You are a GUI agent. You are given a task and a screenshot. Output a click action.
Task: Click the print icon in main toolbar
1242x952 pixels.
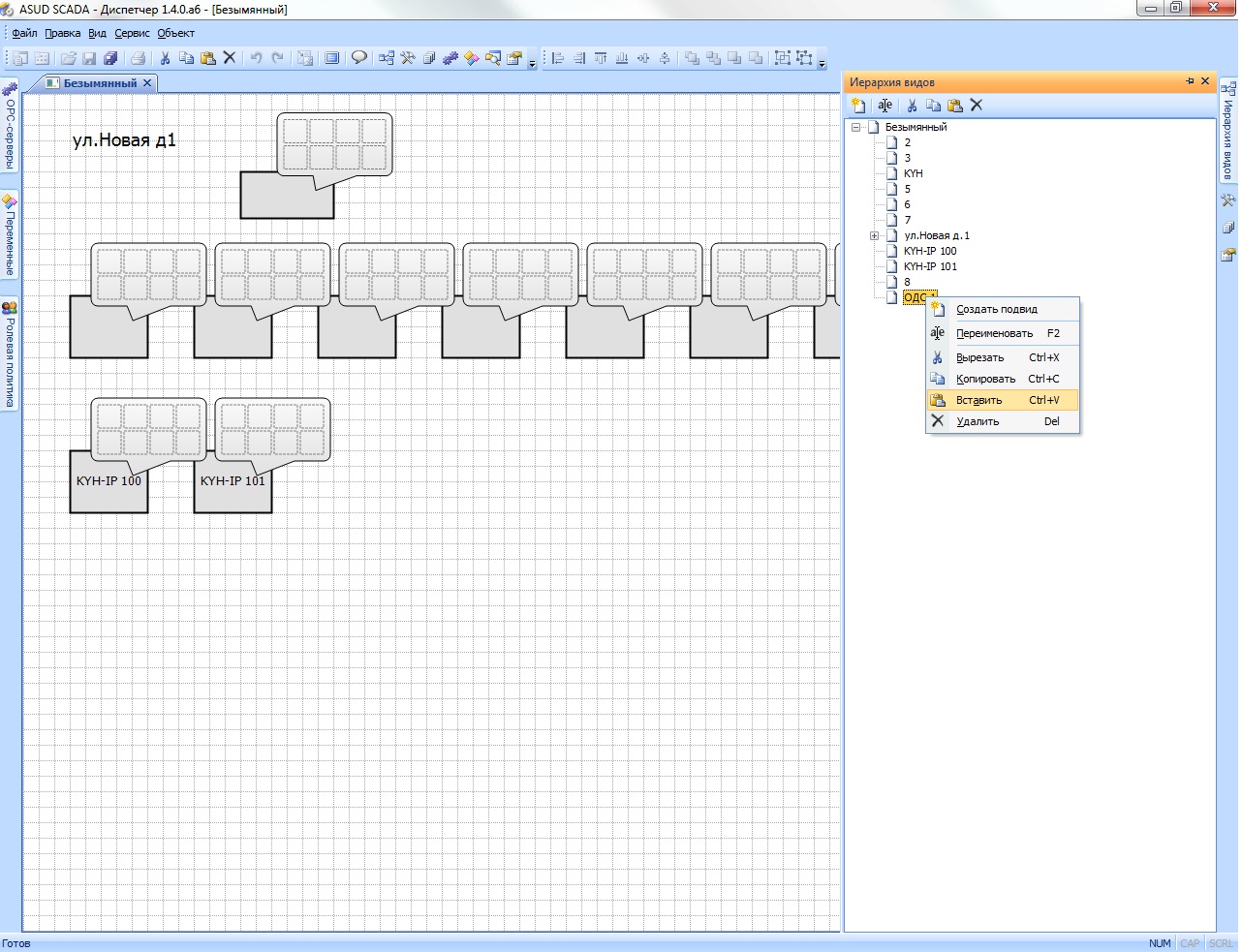click(138, 58)
